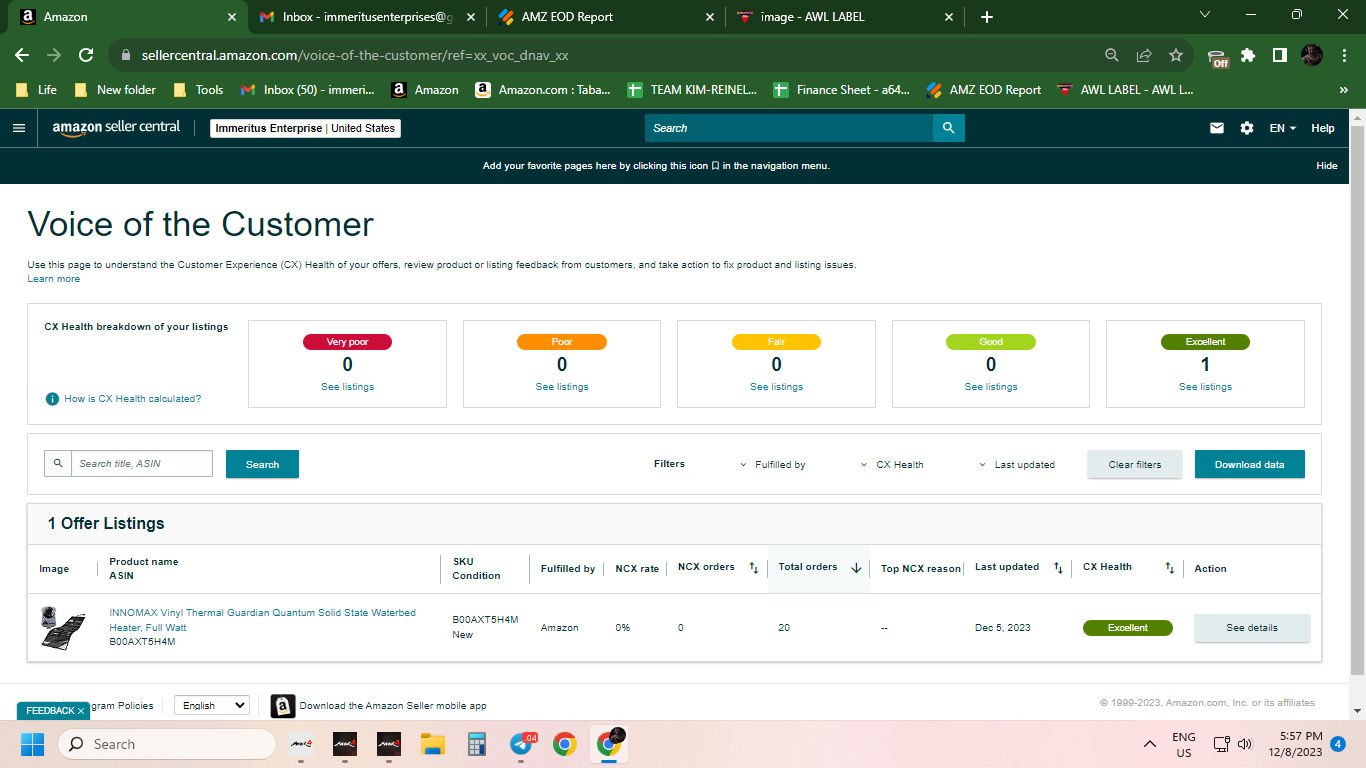This screenshot has width=1366, height=768.
Task: Open the Chrome extensions puzzle icon
Action: (x=1248, y=55)
